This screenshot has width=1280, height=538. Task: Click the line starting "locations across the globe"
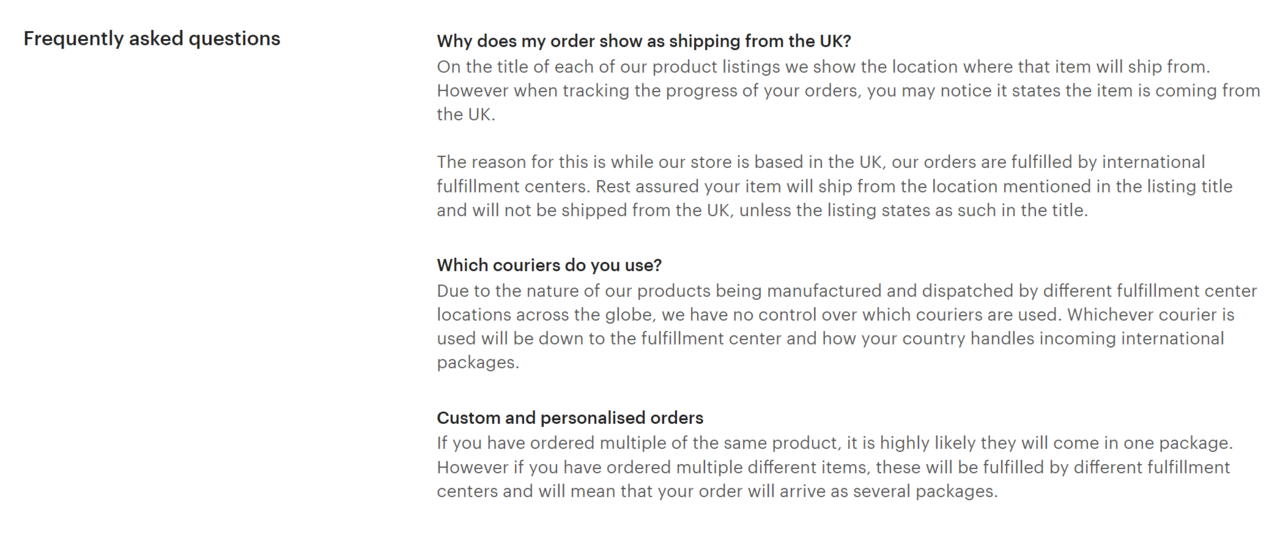tap(835, 315)
